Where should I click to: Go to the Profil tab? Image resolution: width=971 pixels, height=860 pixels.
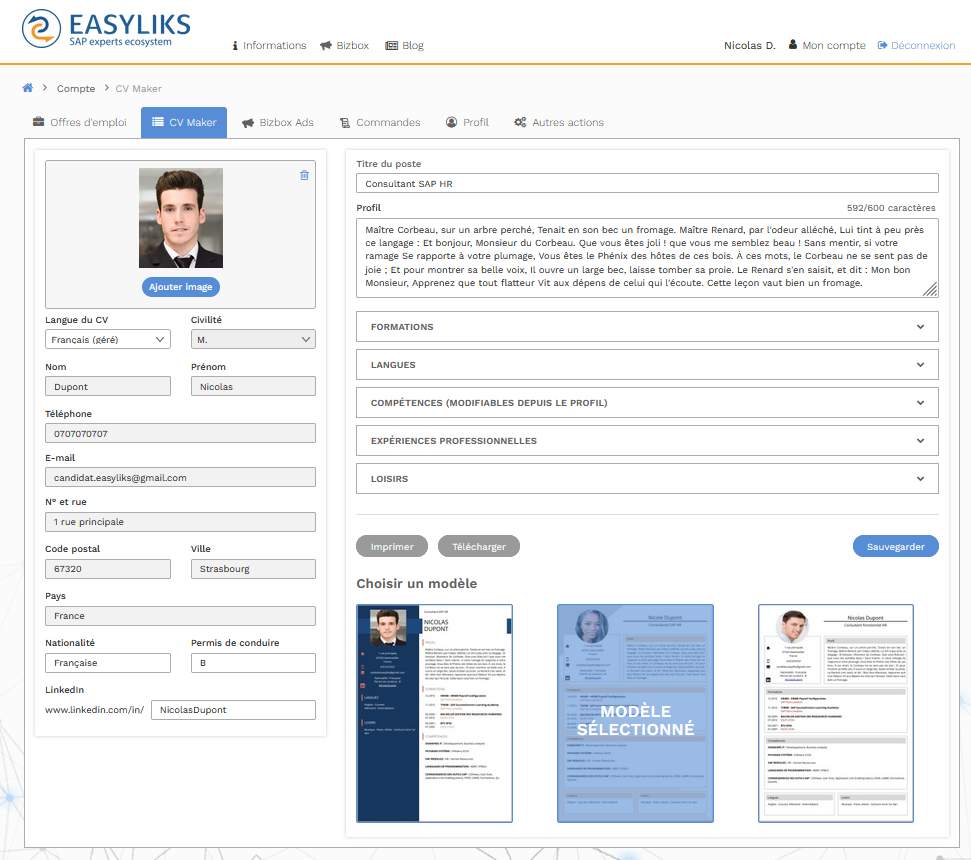point(467,122)
